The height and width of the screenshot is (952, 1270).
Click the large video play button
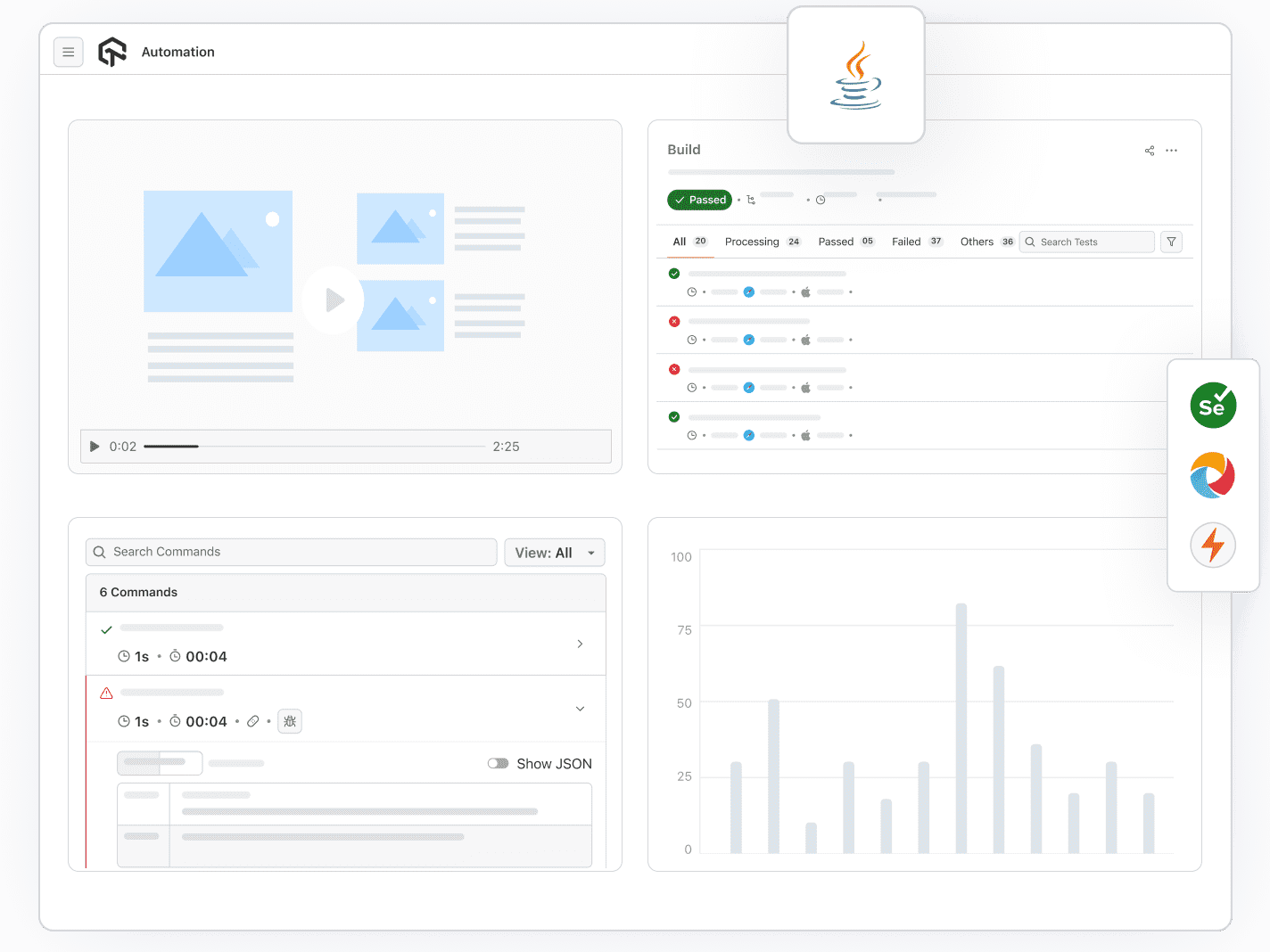pyautogui.click(x=333, y=300)
